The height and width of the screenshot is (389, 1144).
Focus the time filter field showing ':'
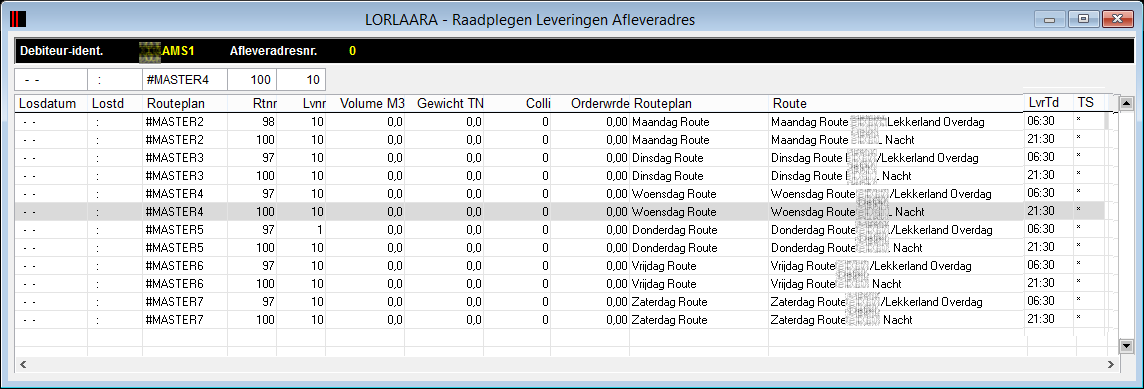(x=115, y=80)
